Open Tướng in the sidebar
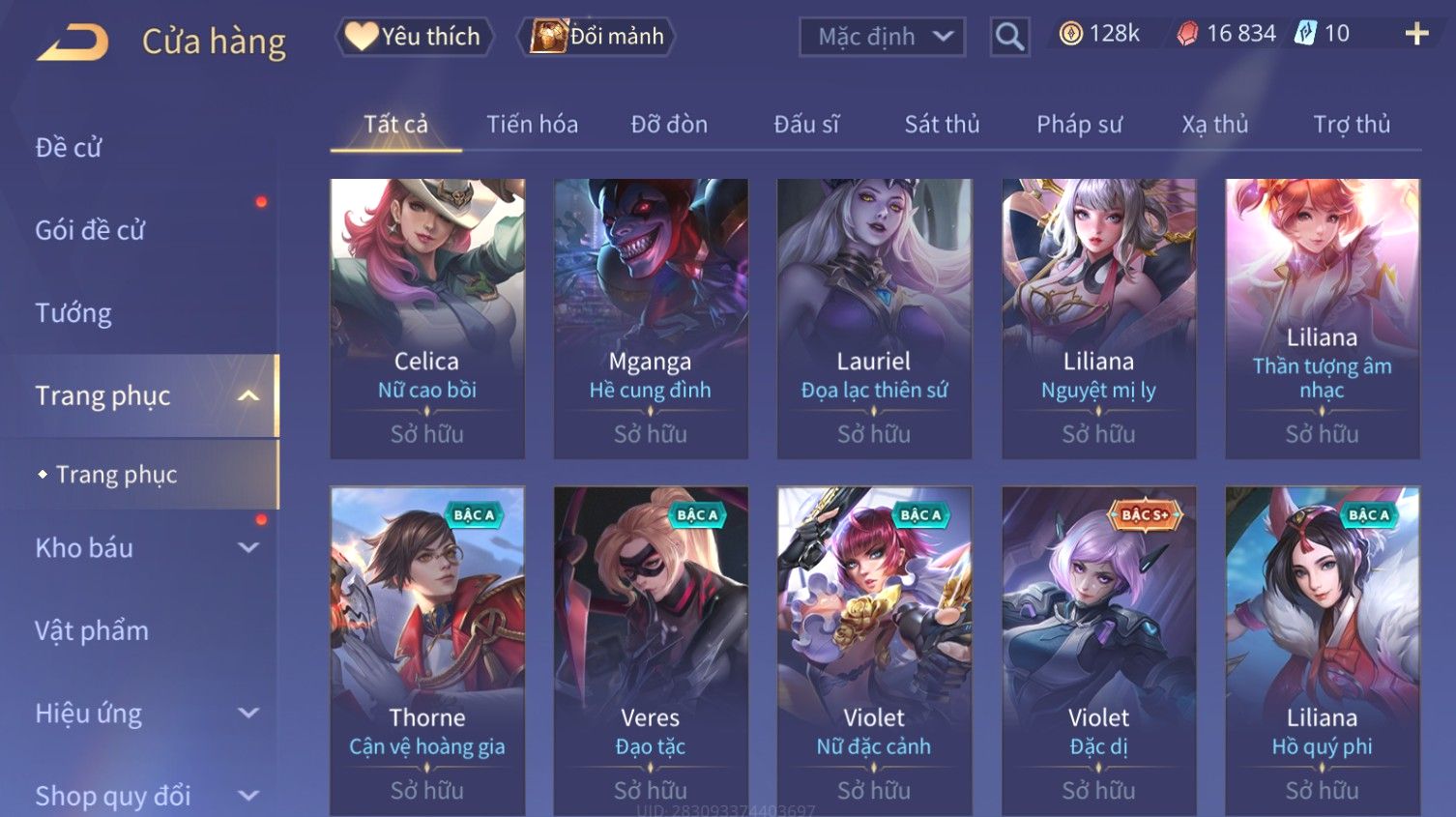 (x=73, y=312)
